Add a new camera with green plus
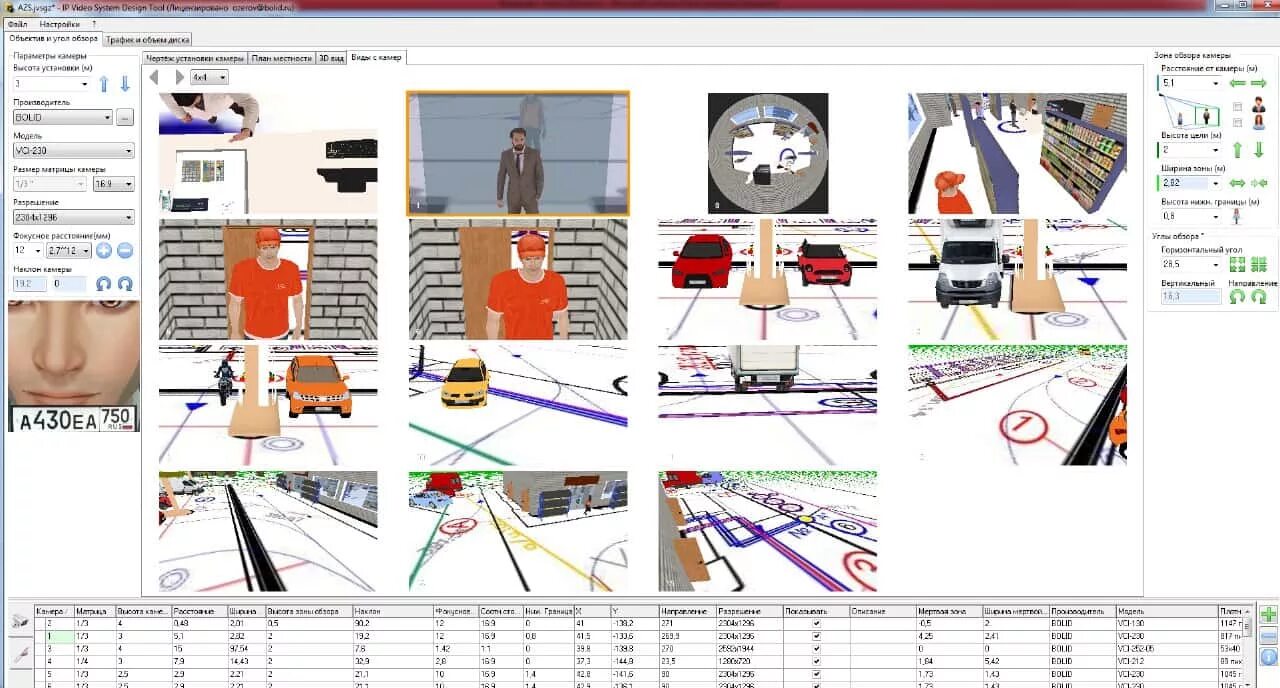Viewport: 1280px width, 688px height. 1268,615
